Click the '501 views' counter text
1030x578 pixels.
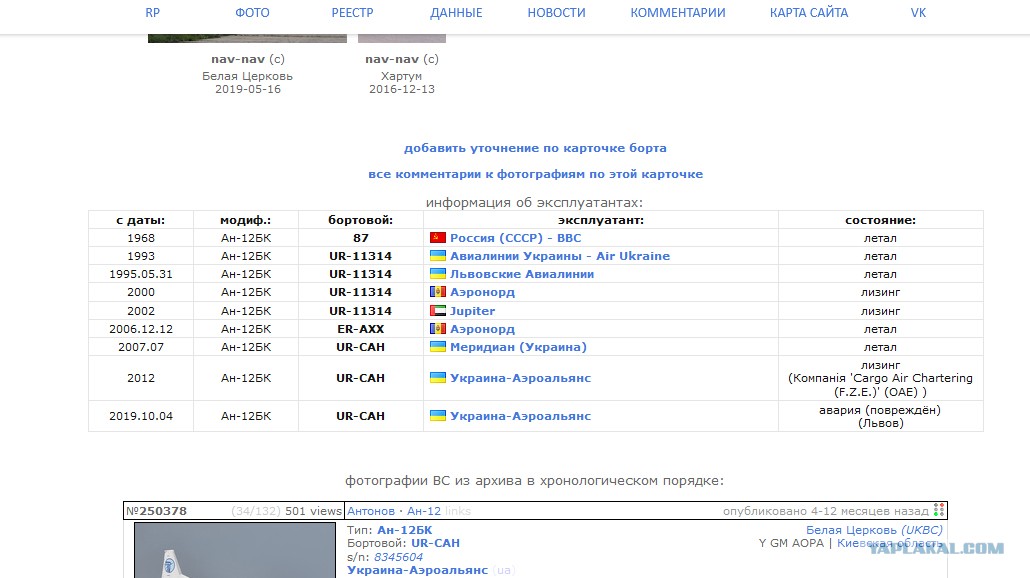313,511
